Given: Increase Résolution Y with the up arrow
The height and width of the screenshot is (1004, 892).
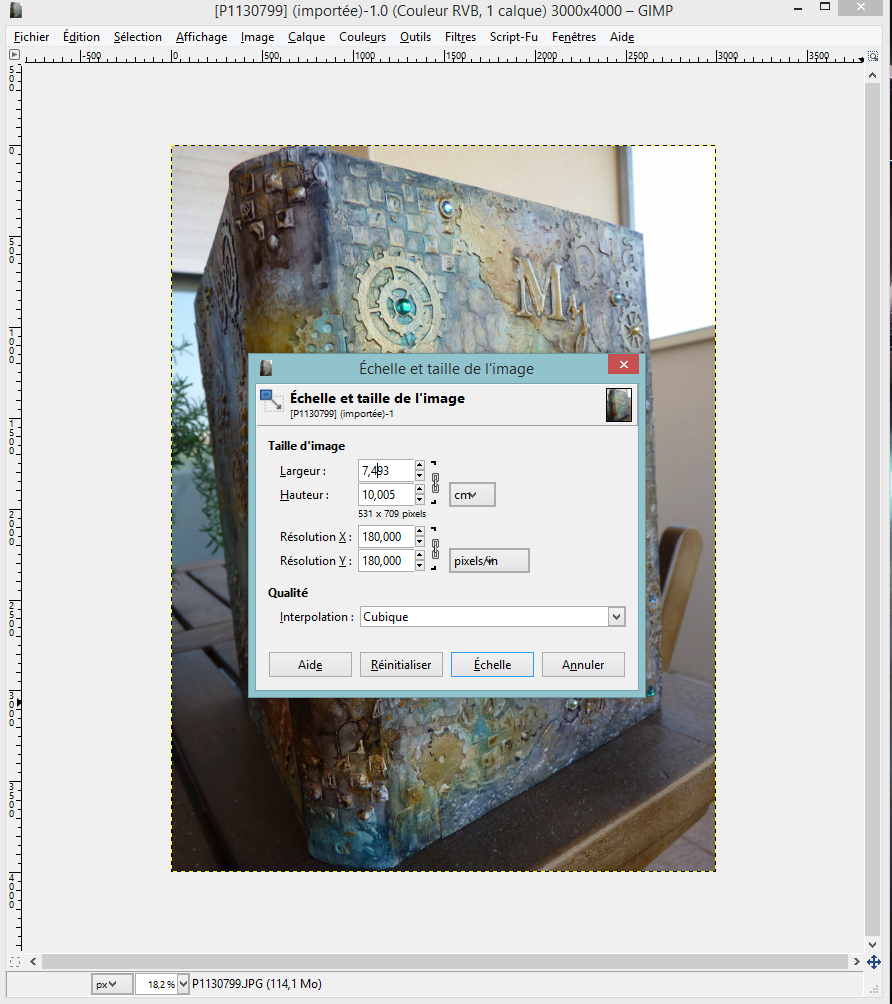Looking at the screenshot, I should pyautogui.click(x=419, y=555).
